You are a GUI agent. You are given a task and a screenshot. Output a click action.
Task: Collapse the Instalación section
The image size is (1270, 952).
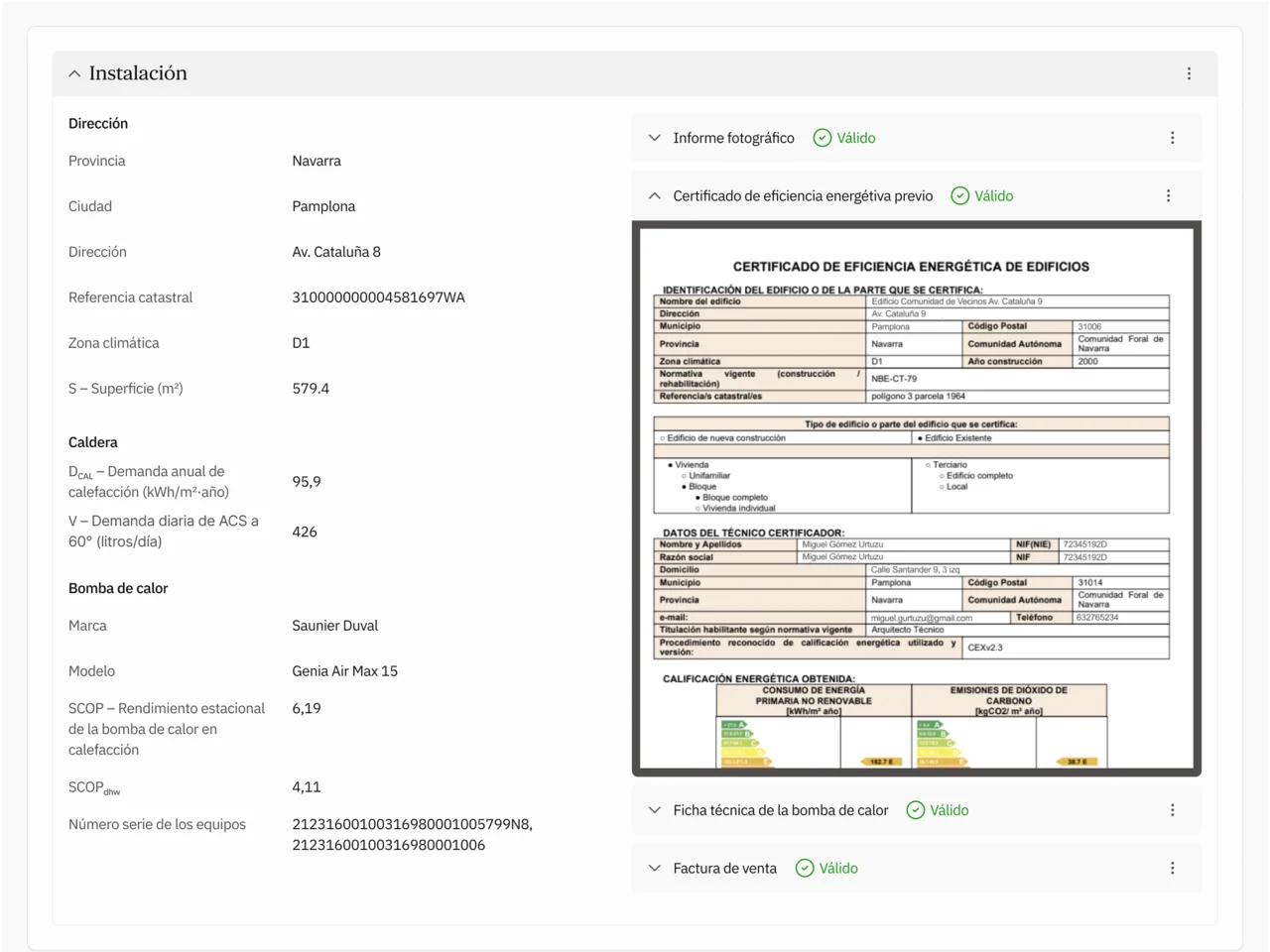(x=74, y=73)
